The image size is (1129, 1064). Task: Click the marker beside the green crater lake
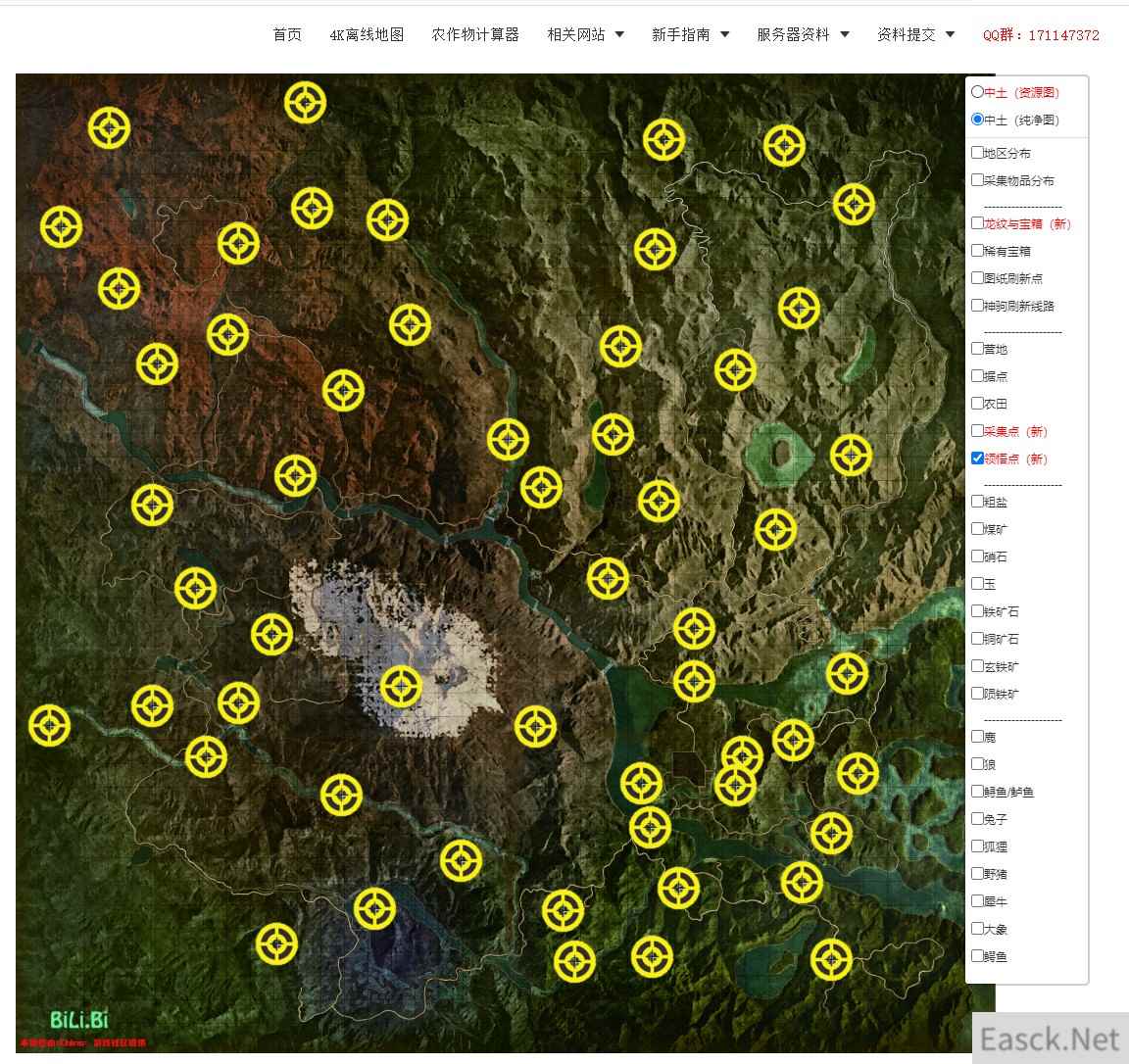coord(850,455)
